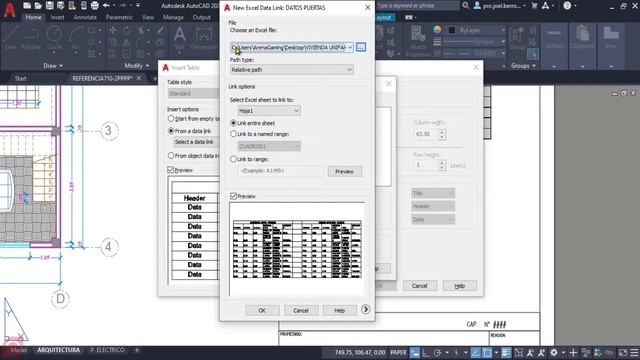Click the Excel table preview thumbnail
640x360 pixels.
[x=297, y=249]
